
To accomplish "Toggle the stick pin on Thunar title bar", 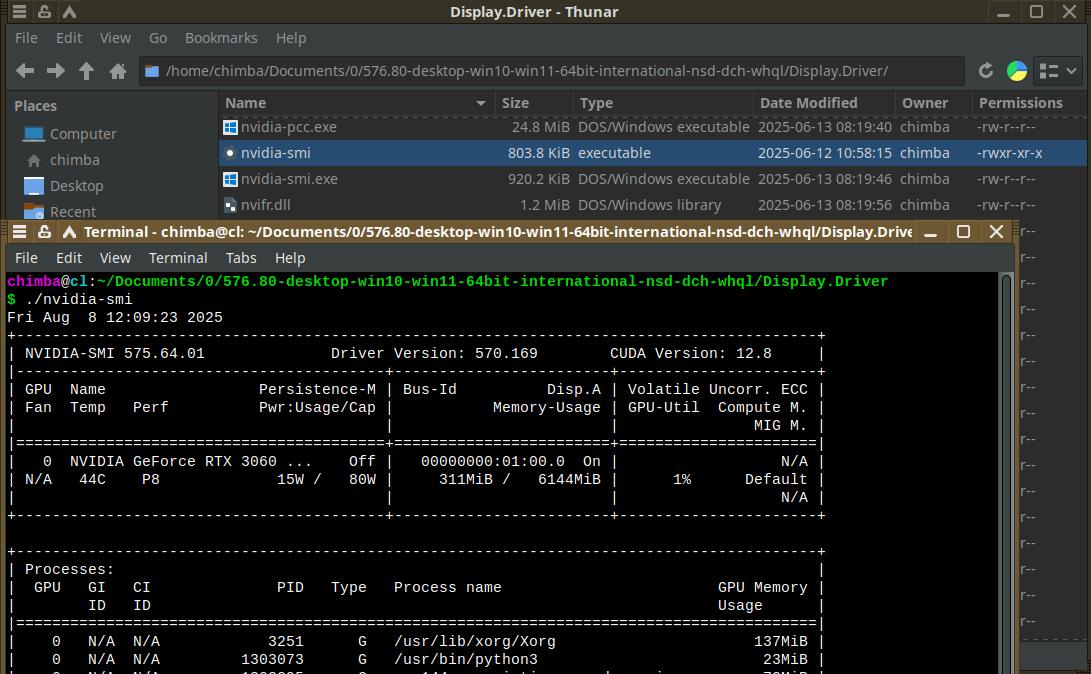I will tap(46, 12).
